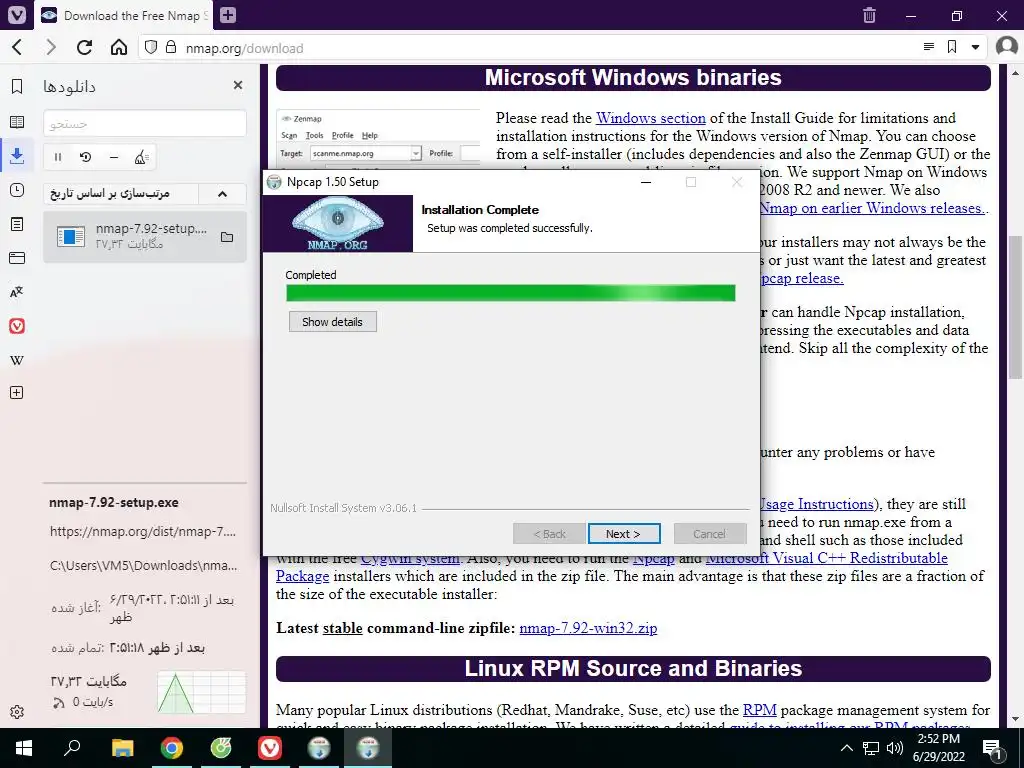Click Show details in Npcap setup
This screenshot has width=1024, height=768.
332,321
